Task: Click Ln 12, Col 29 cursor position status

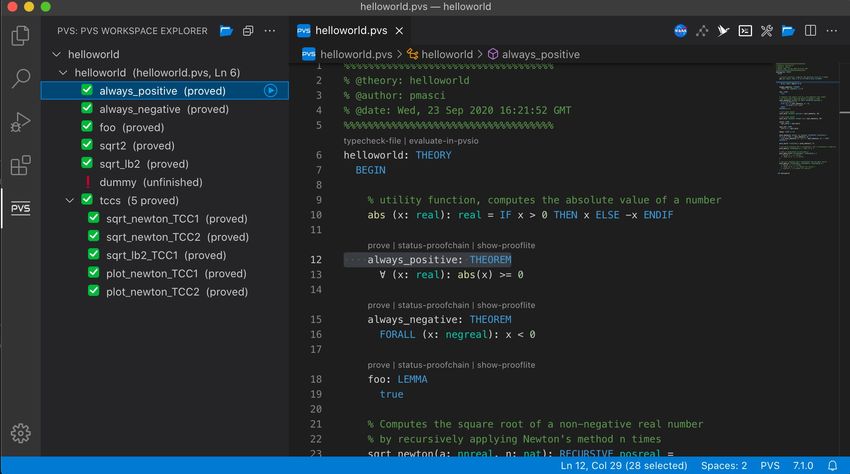Action: tap(623, 465)
